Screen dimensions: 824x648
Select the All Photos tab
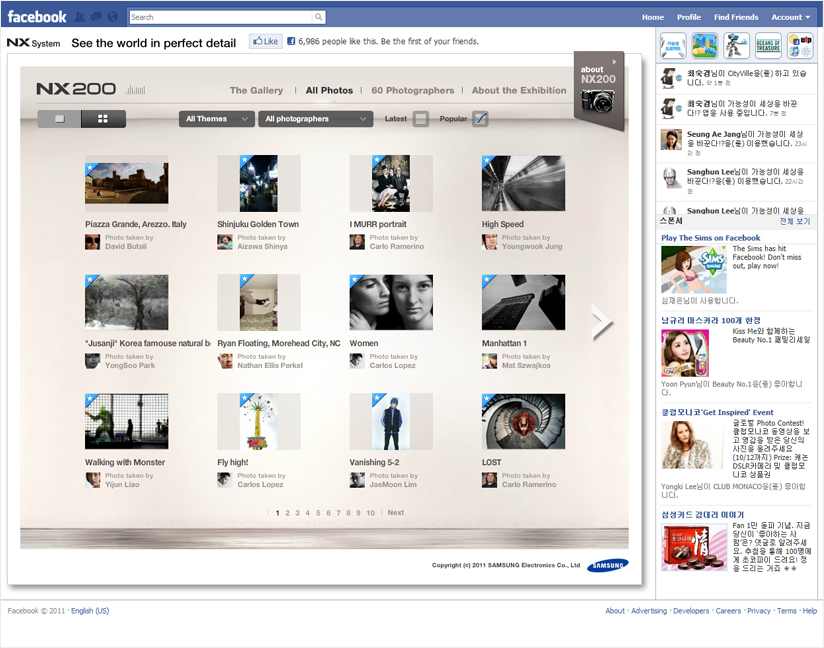(329, 90)
